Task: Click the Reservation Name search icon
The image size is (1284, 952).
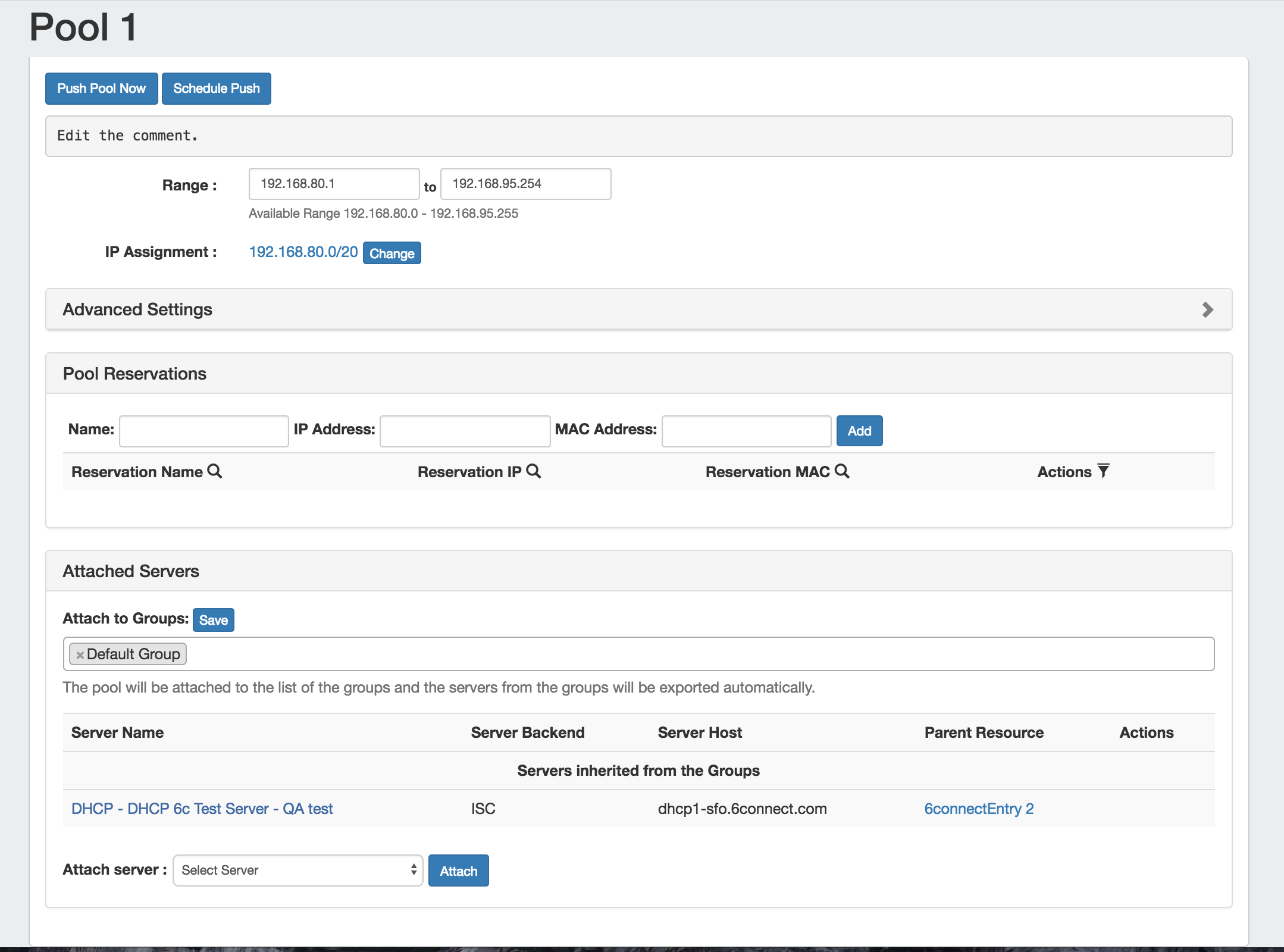Action: coord(215,471)
